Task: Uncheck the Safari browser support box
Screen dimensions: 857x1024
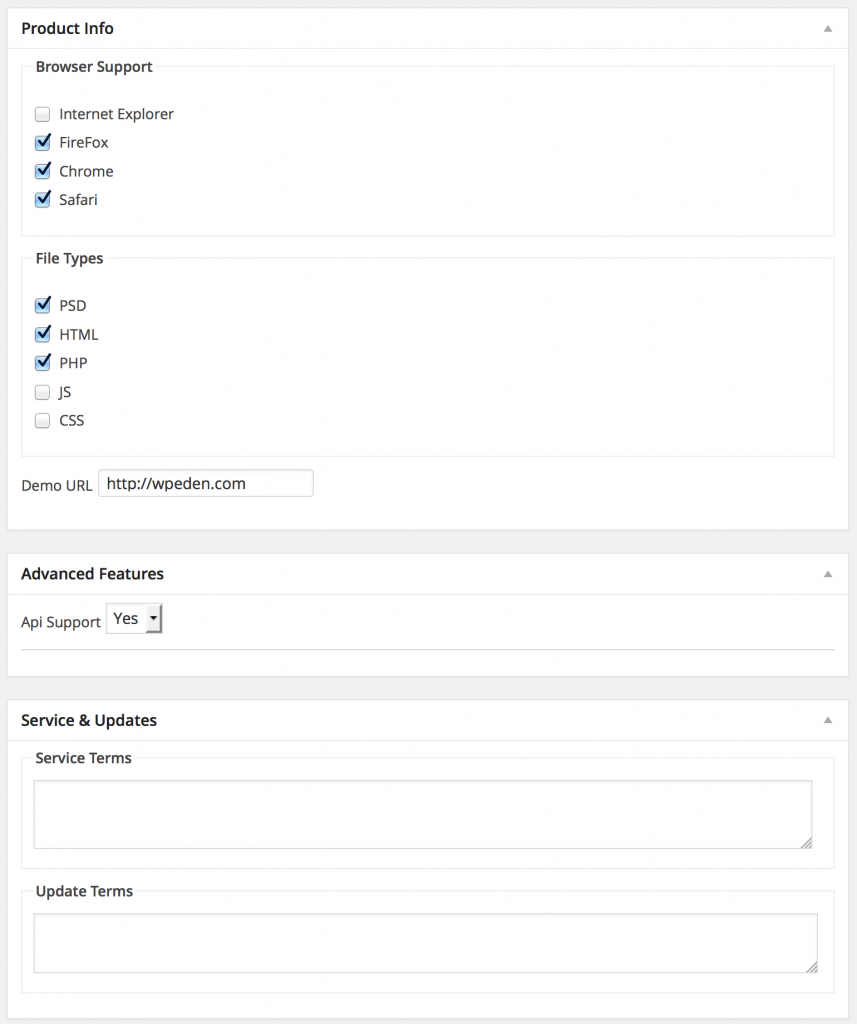Action: pyautogui.click(x=42, y=199)
